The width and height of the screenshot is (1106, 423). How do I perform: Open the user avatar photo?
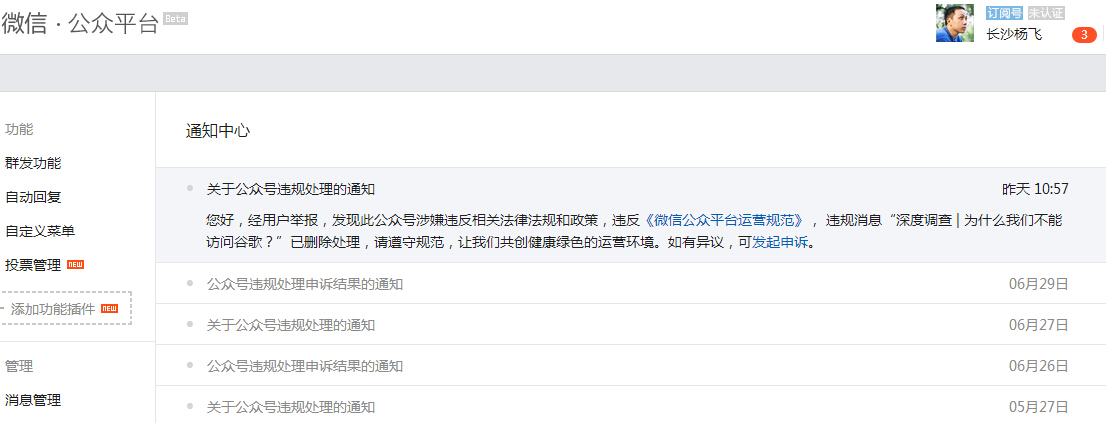(x=954, y=23)
